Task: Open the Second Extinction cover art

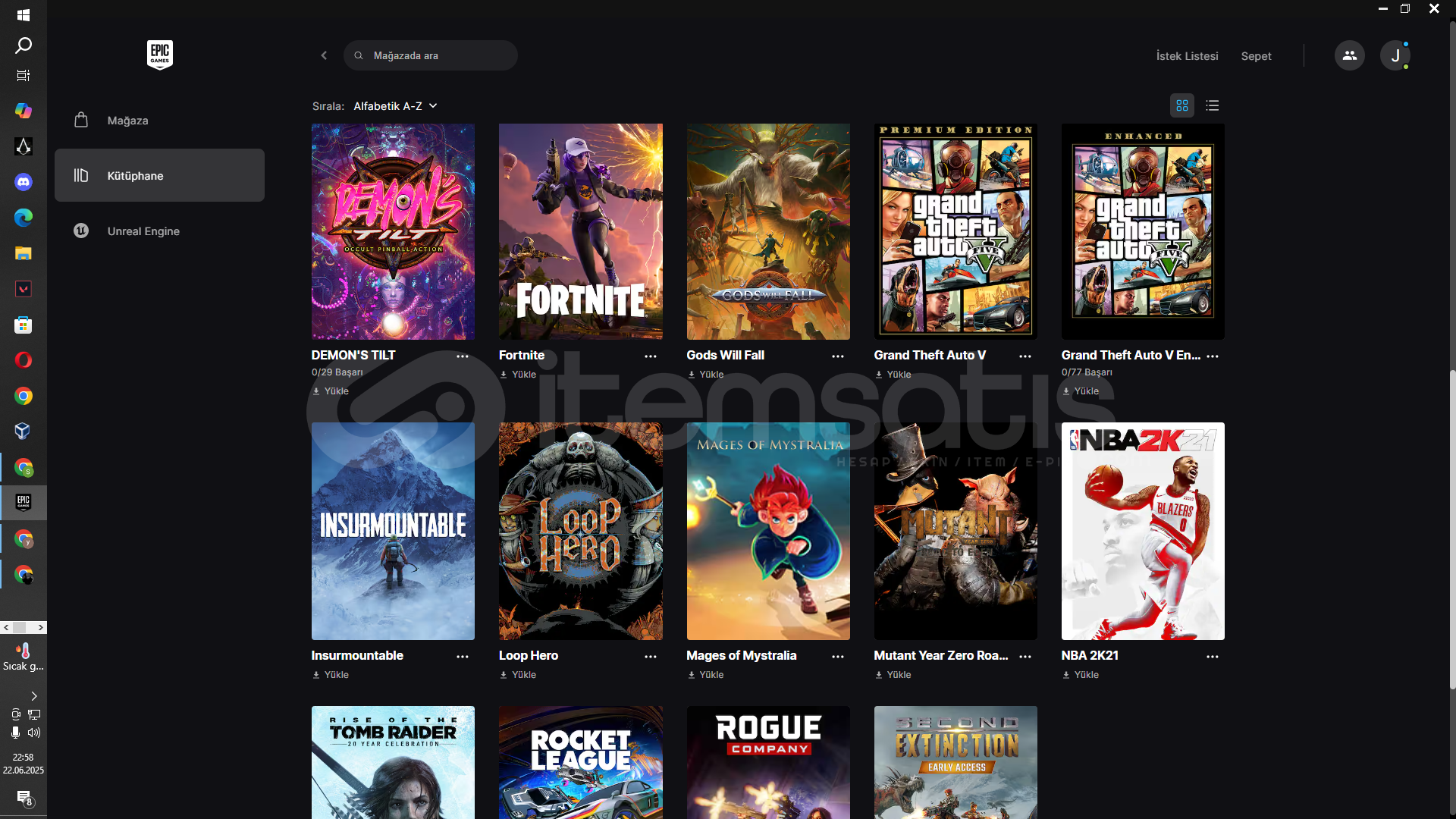Action: 955,762
